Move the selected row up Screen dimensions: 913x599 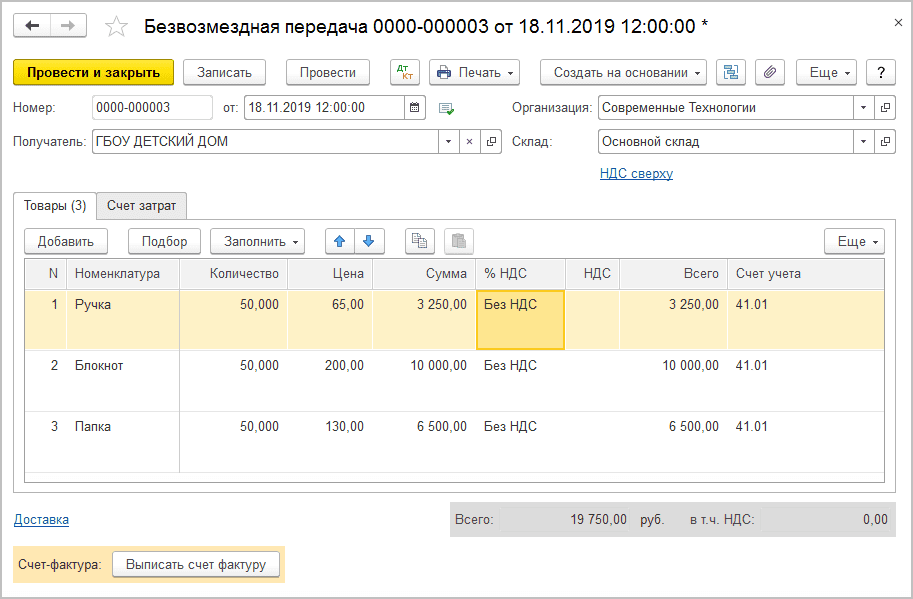pos(340,241)
